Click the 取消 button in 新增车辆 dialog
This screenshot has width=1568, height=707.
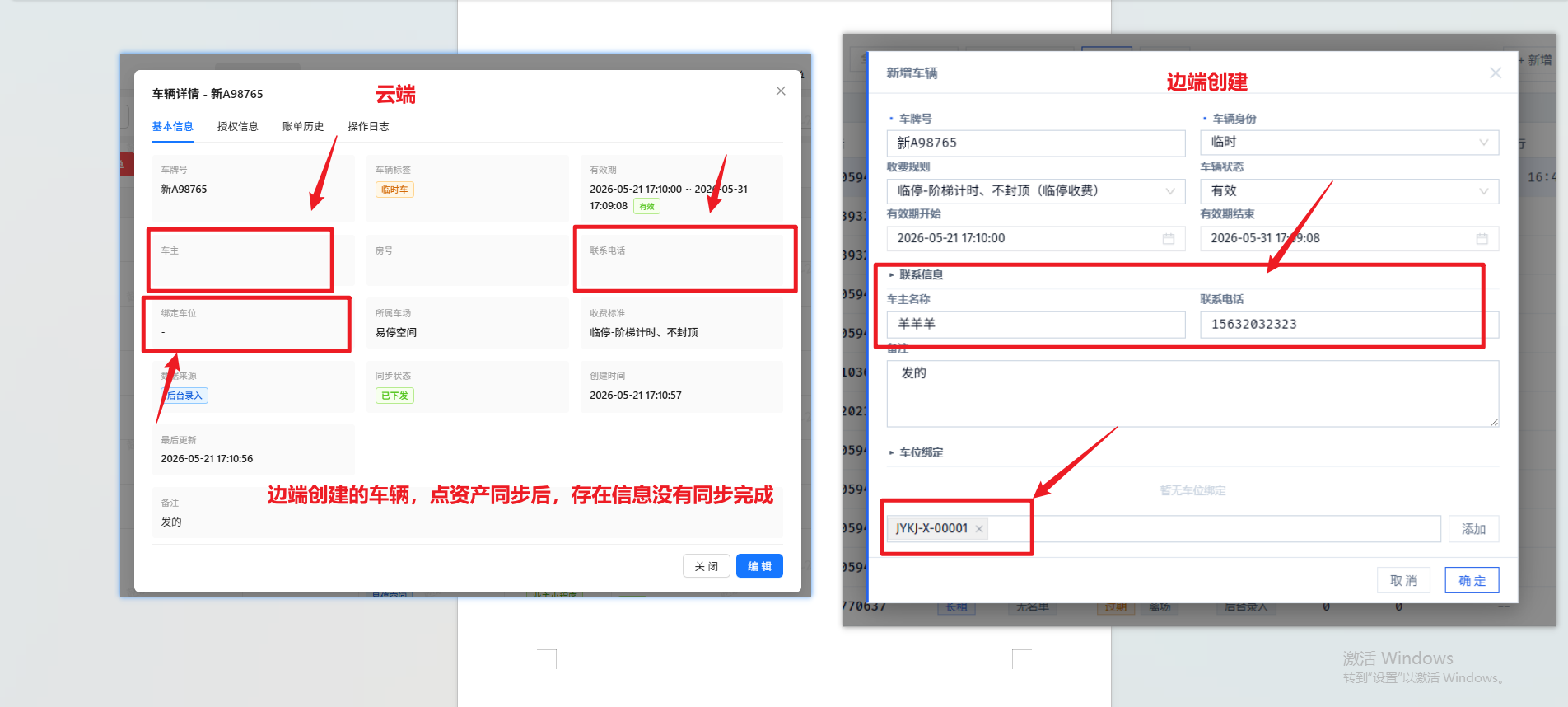coord(1403,580)
